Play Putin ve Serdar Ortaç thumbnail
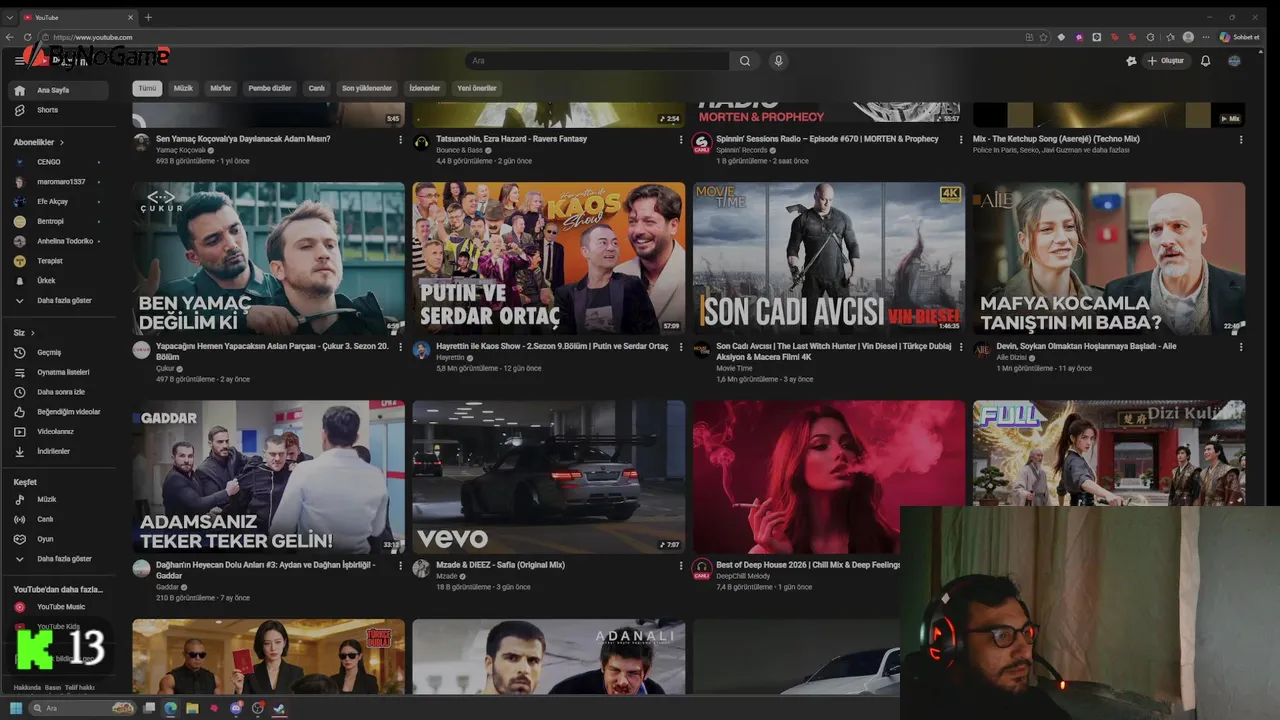 click(549, 258)
